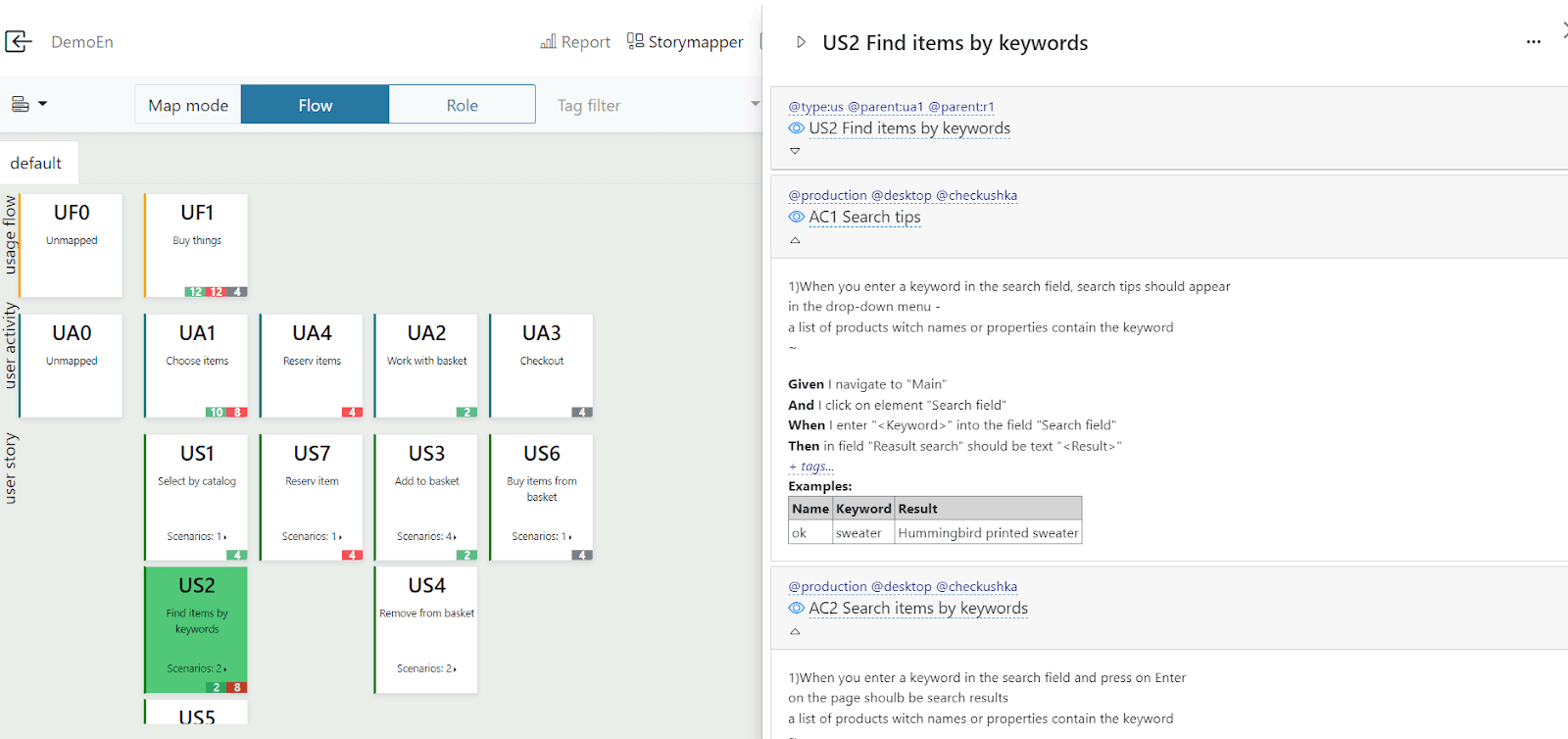Click the green 12 badge on UF1
The image size is (1568, 739).
(196, 292)
